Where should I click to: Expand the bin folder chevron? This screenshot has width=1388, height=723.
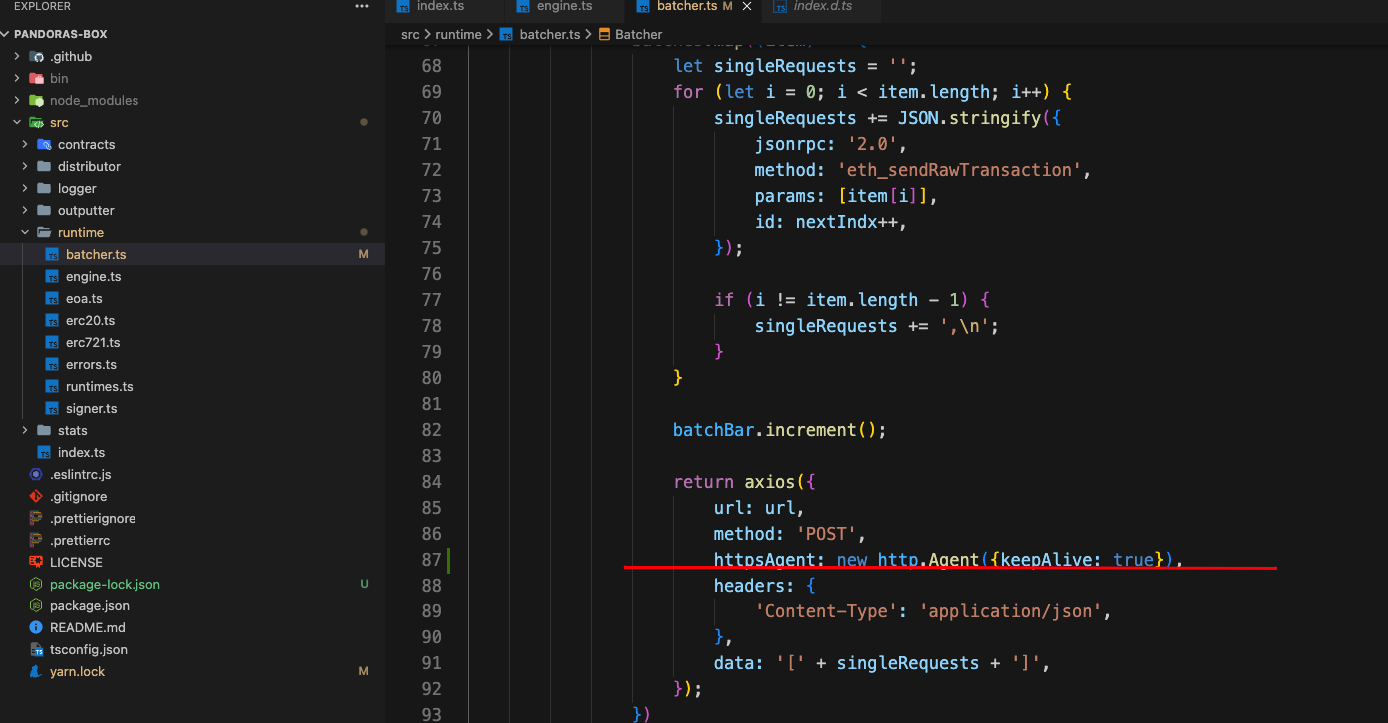click(x=17, y=78)
